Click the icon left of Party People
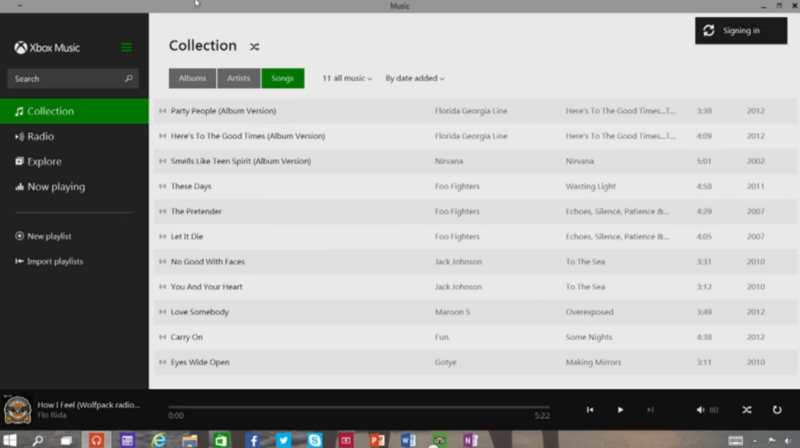This screenshot has height=448, width=800. [x=162, y=111]
